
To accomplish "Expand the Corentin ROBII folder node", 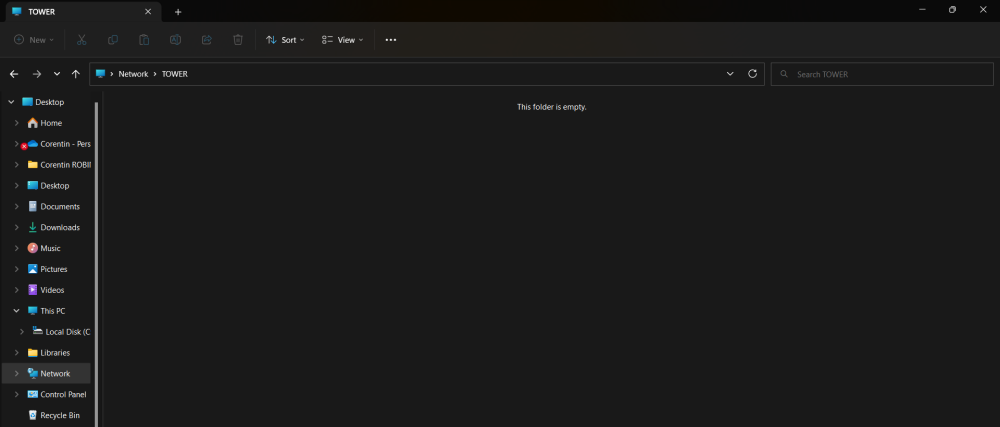I will pos(17,164).
